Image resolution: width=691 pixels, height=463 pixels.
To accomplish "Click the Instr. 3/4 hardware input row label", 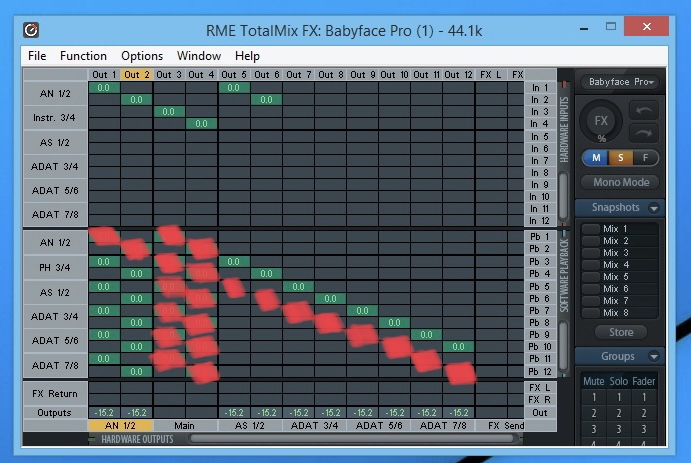I will (x=55, y=118).
